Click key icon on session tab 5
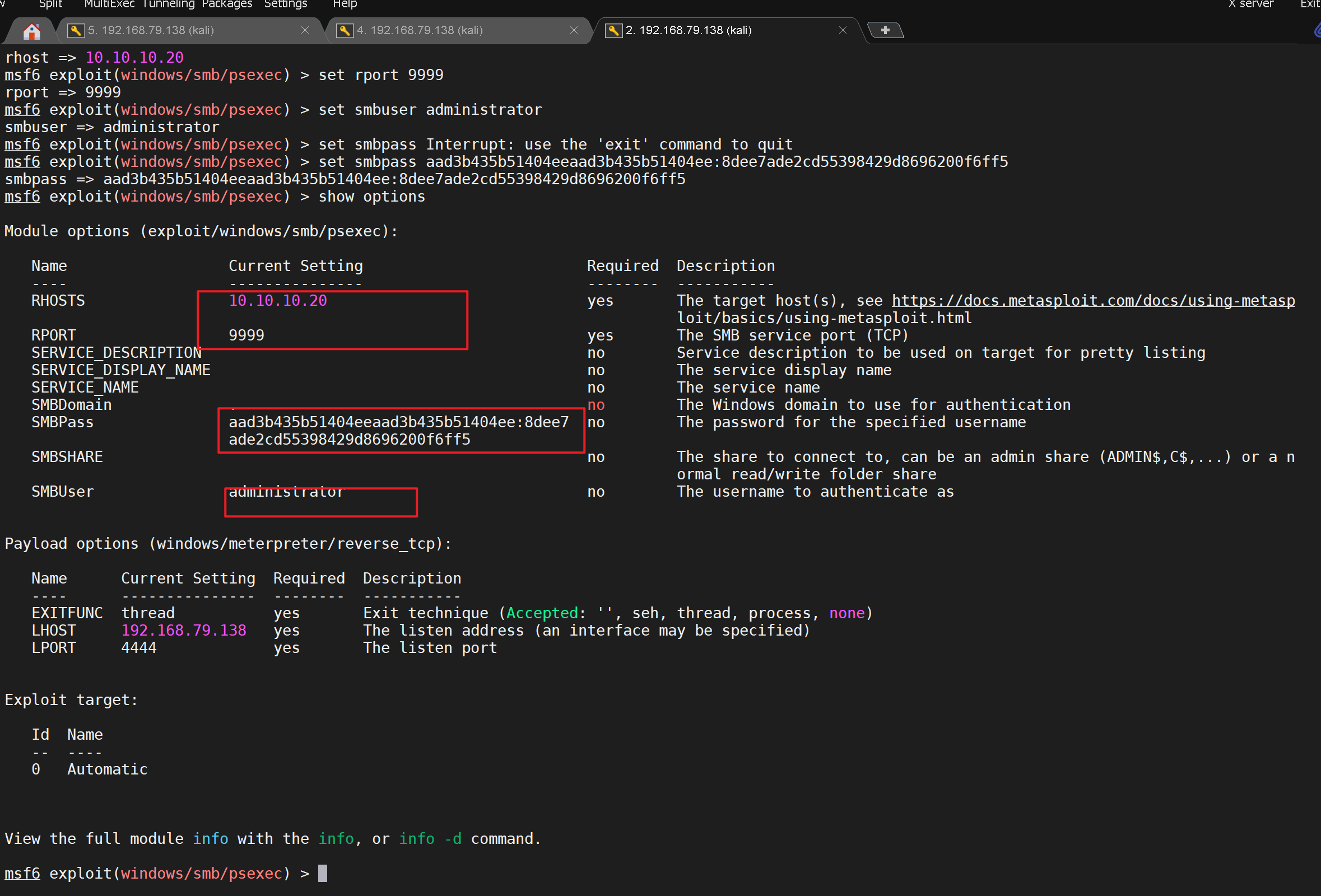Viewport: 1321px width, 896px height. (76, 31)
